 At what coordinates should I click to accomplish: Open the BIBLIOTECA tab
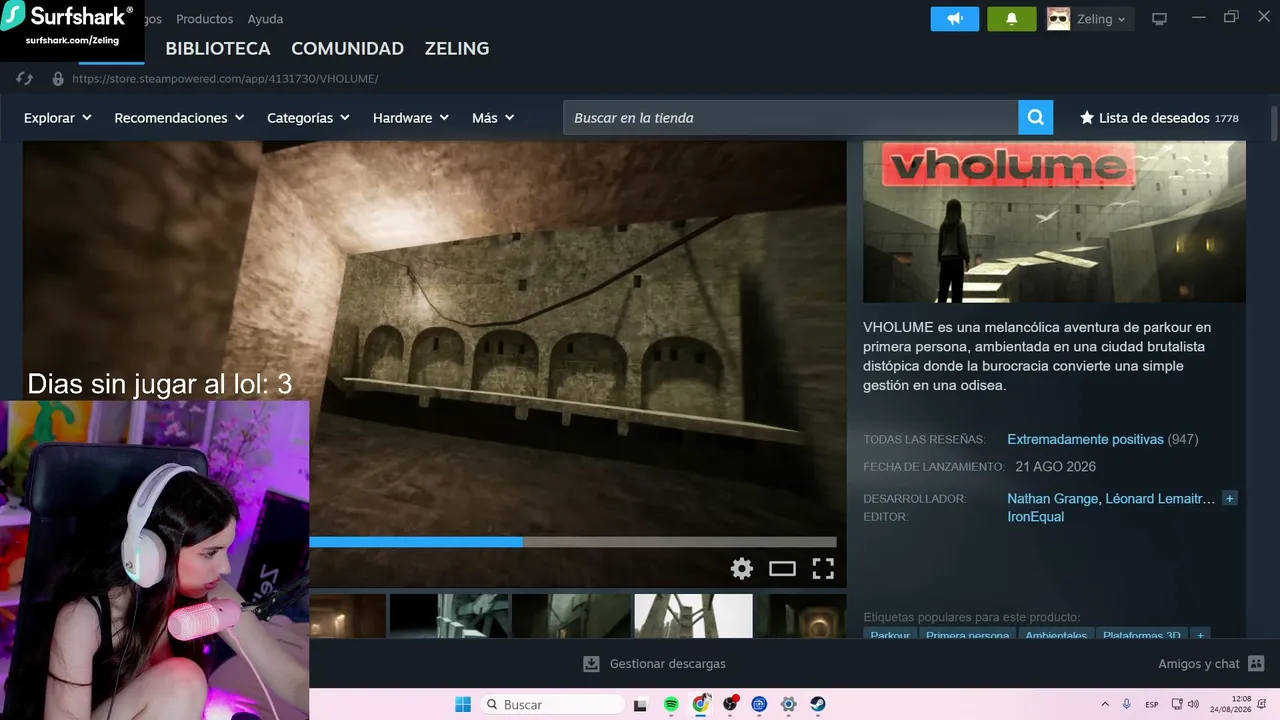pyautogui.click(x=218, y=48)
